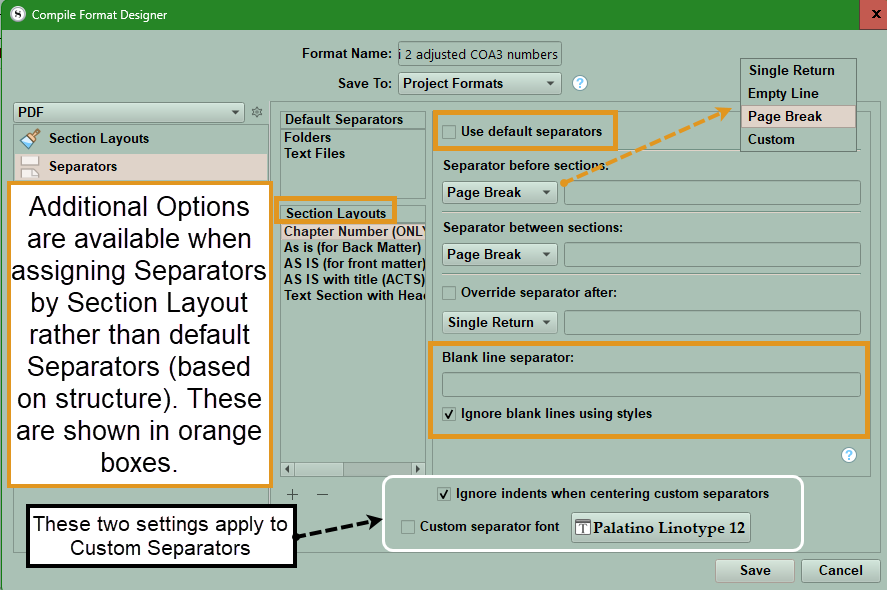
Task: Open the gear settings next to PDF
Action: 257,112
